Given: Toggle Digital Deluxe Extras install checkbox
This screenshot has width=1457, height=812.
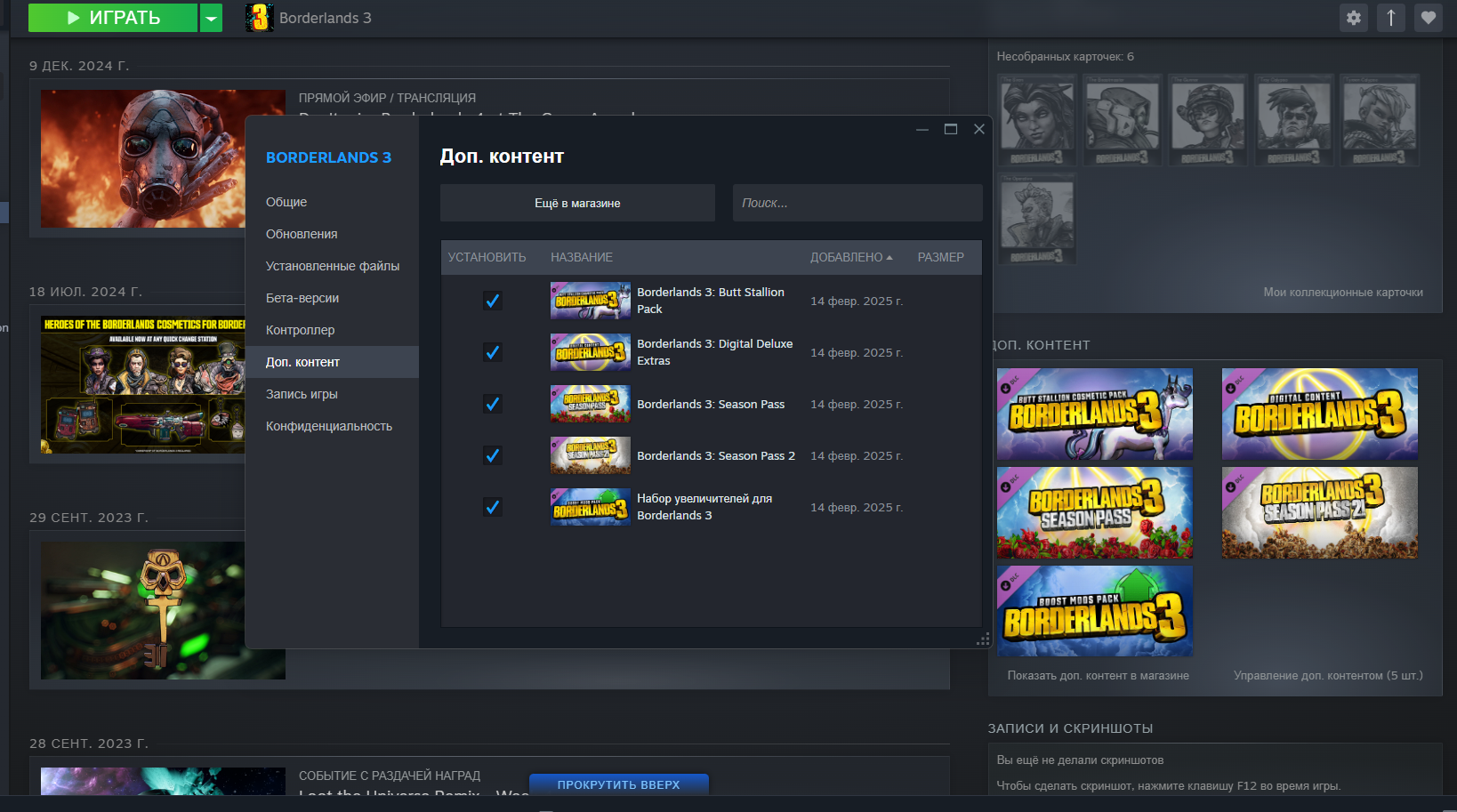Looking at the screenshot, I should coord(492,352).
